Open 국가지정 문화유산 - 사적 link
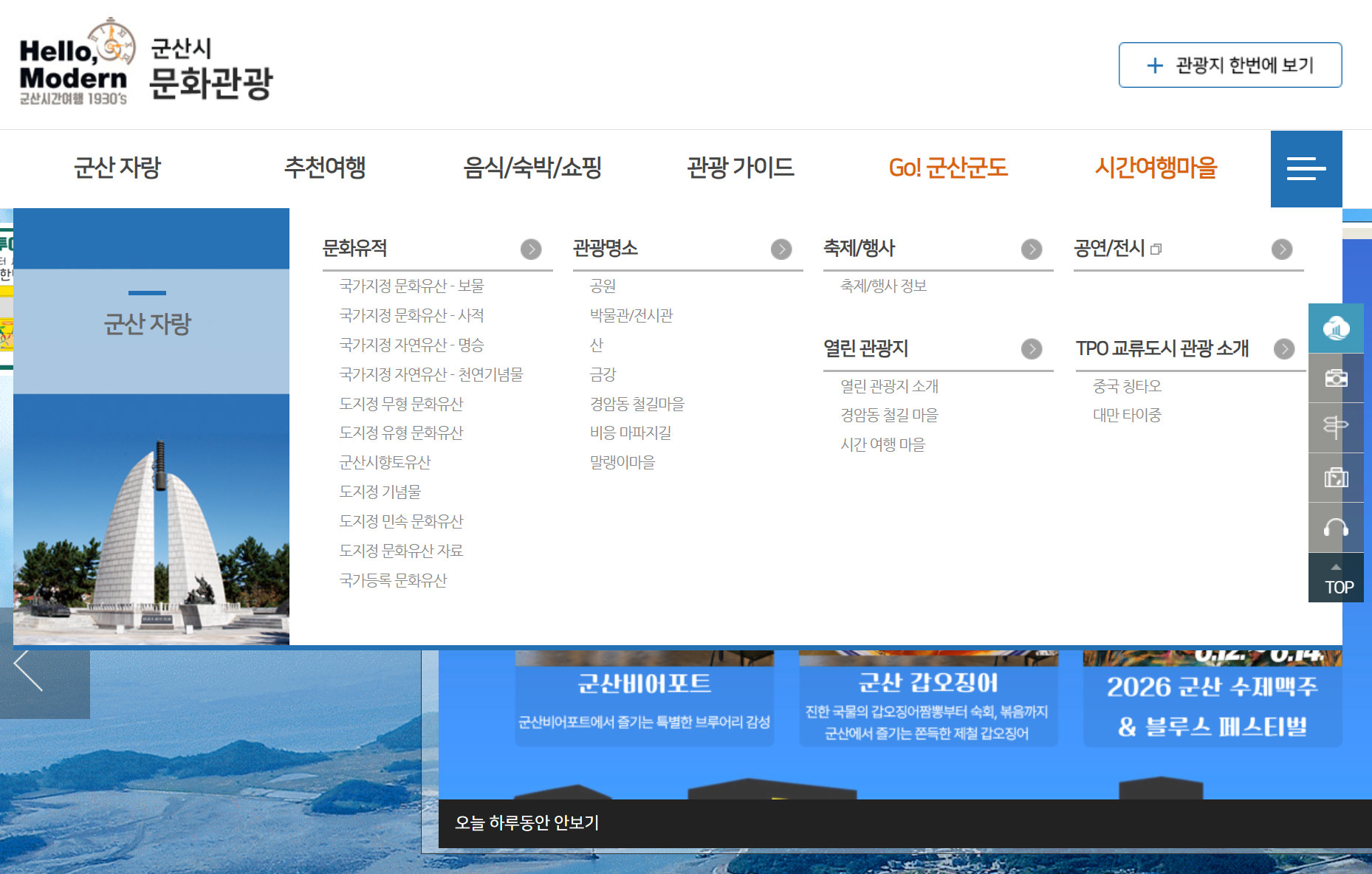The image size is (1372, 874). (x=411, y=315)
